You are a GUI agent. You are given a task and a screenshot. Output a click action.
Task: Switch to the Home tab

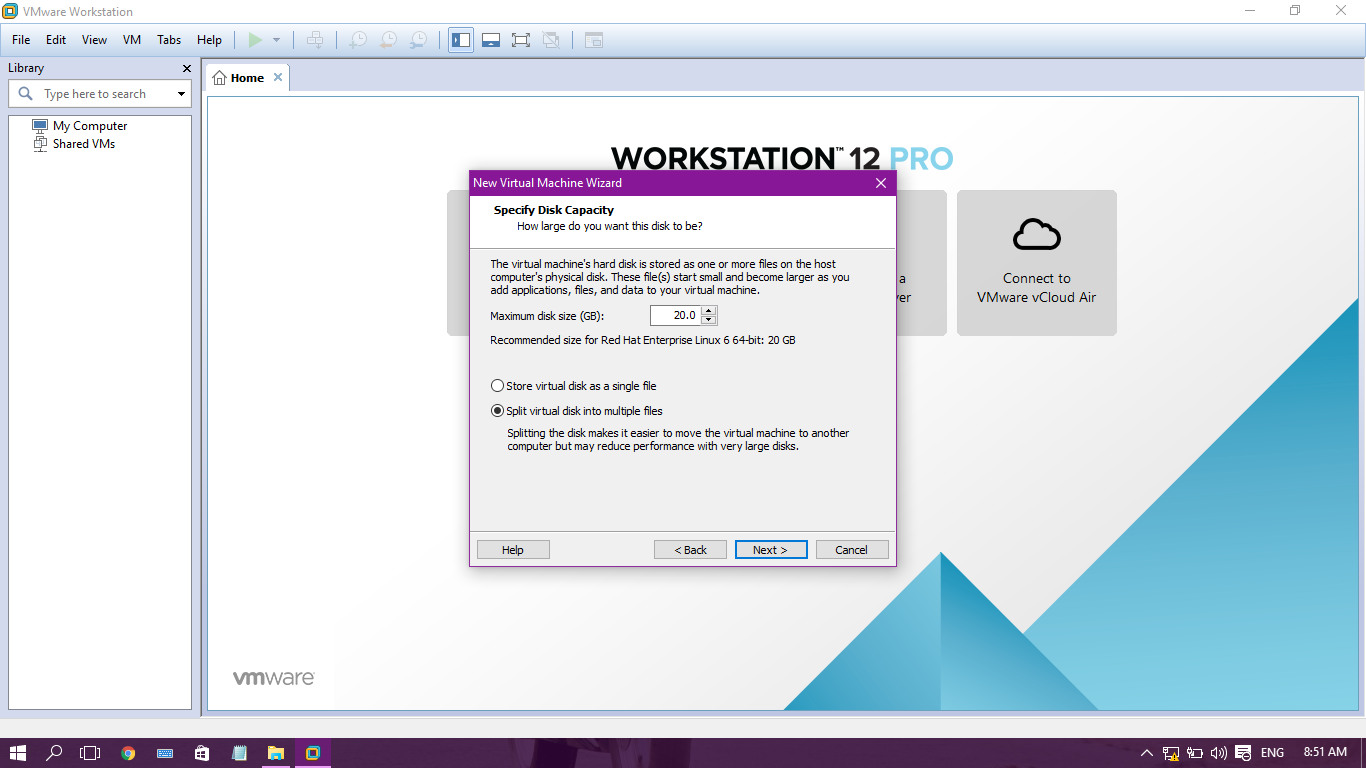246,76
